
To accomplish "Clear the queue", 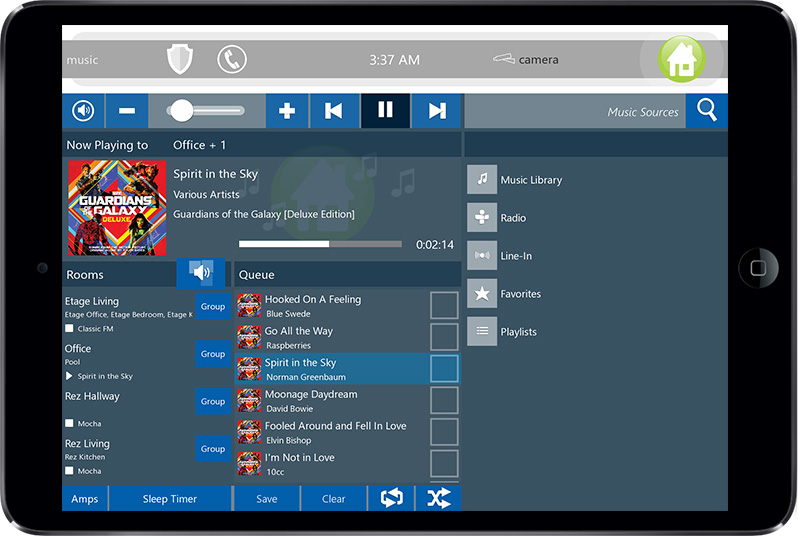I will 334,499.
